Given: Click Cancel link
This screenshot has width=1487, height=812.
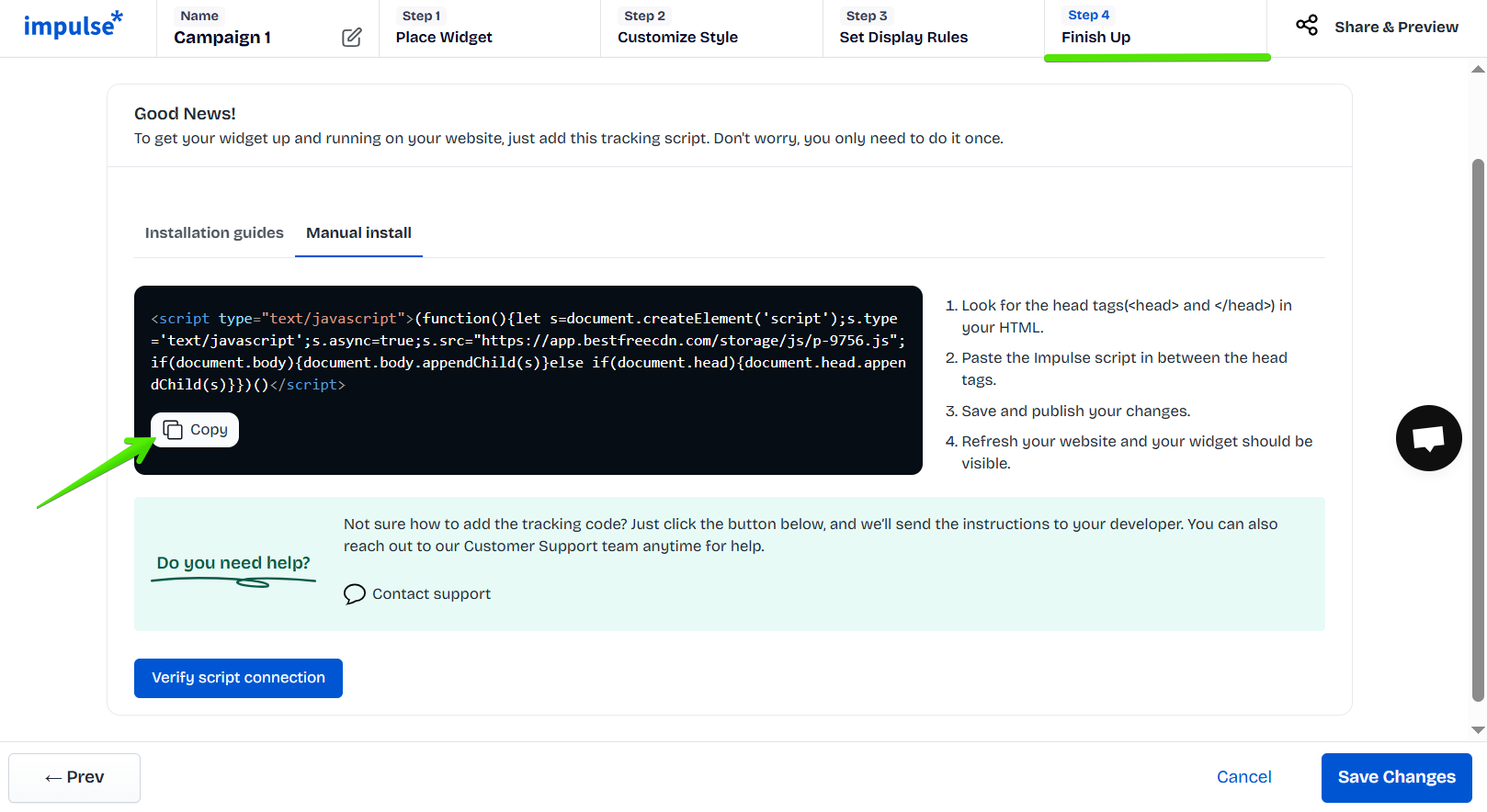Looking at the screenshot, I should pyautogui.click(x=1243, y=777).
